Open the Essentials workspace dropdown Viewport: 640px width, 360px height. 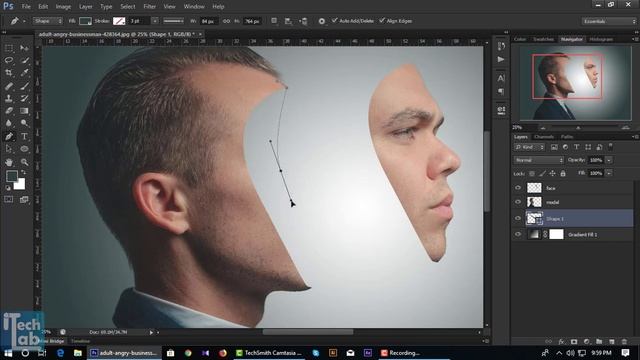pos(609,21)
